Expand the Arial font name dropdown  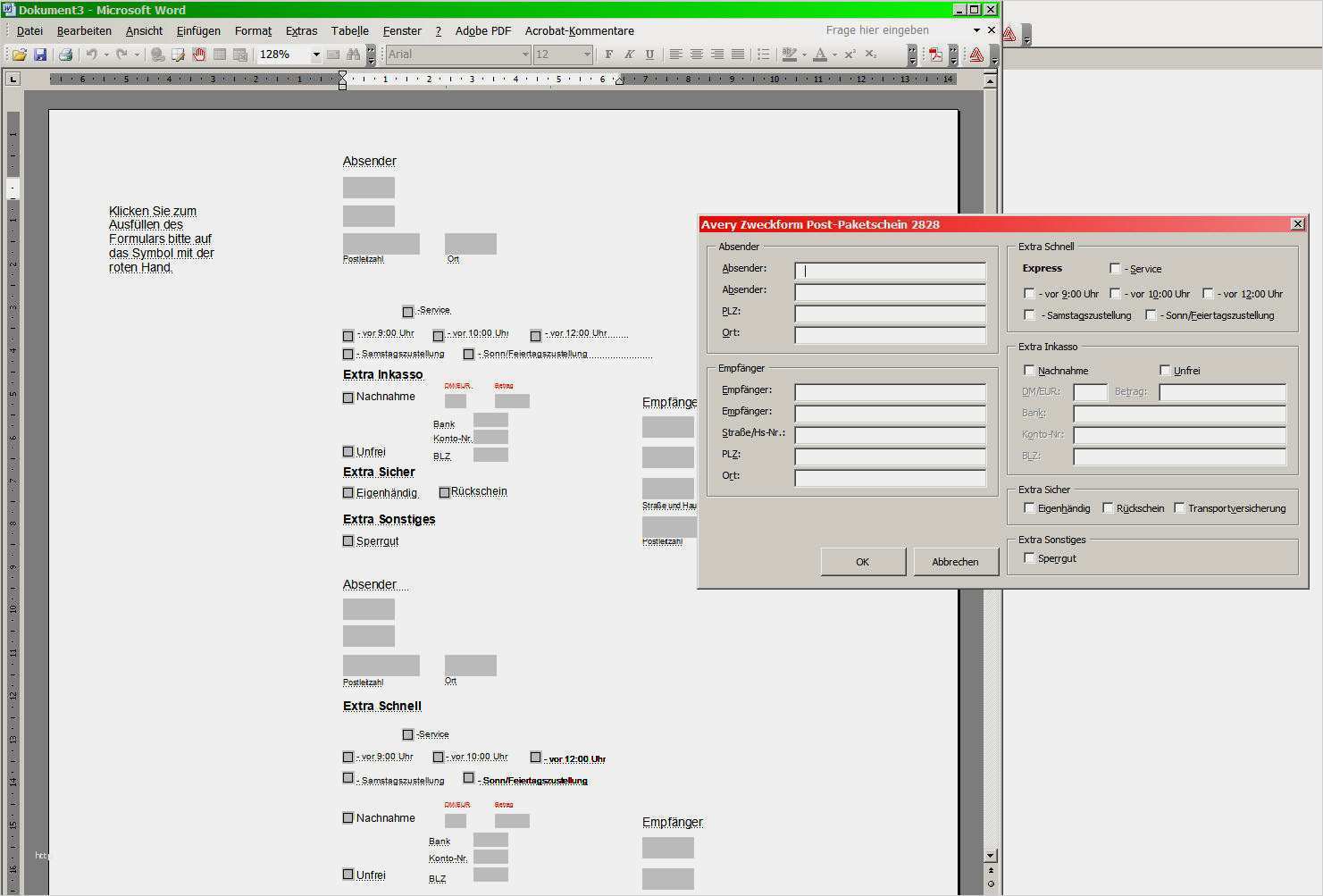(525, 54)
